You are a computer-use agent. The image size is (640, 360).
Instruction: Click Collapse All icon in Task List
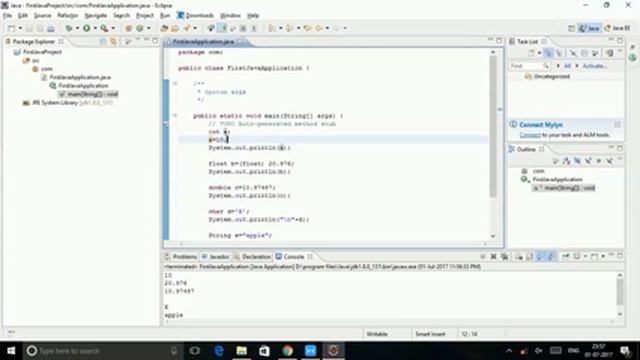[x=584, y=53]
